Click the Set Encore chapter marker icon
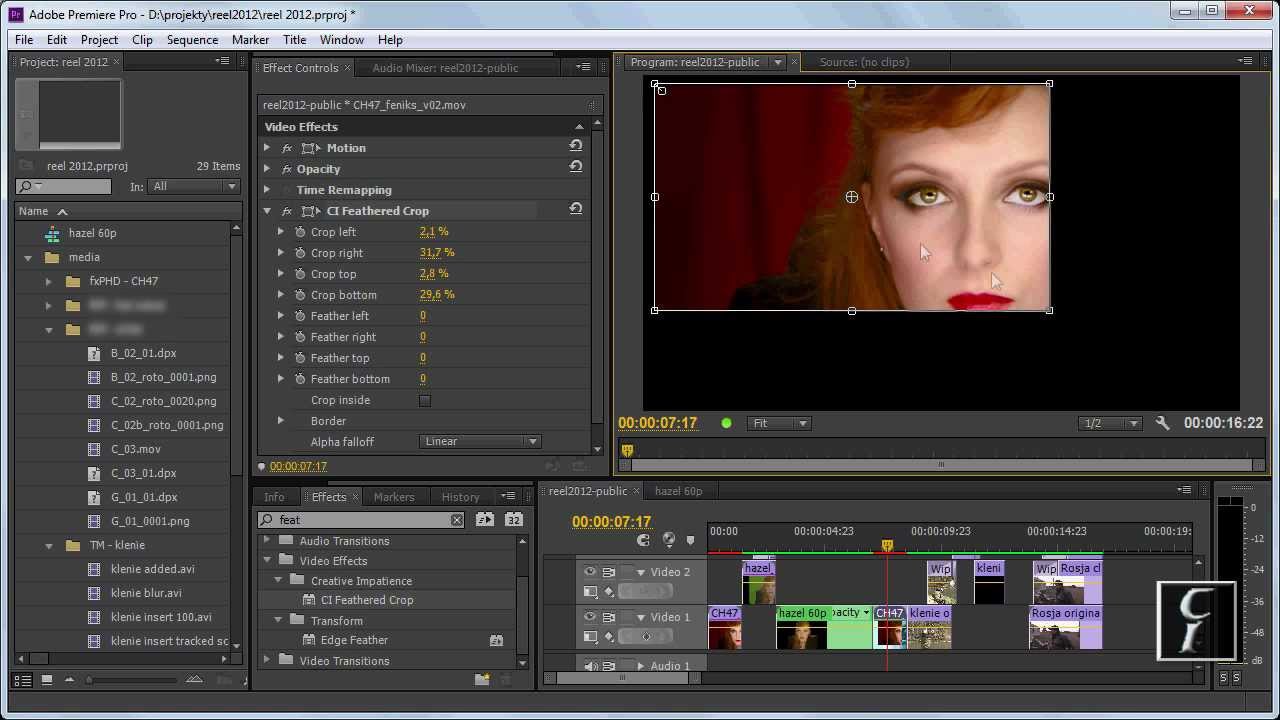Viewport: 1280px width, 720px height. coord(668,540)
